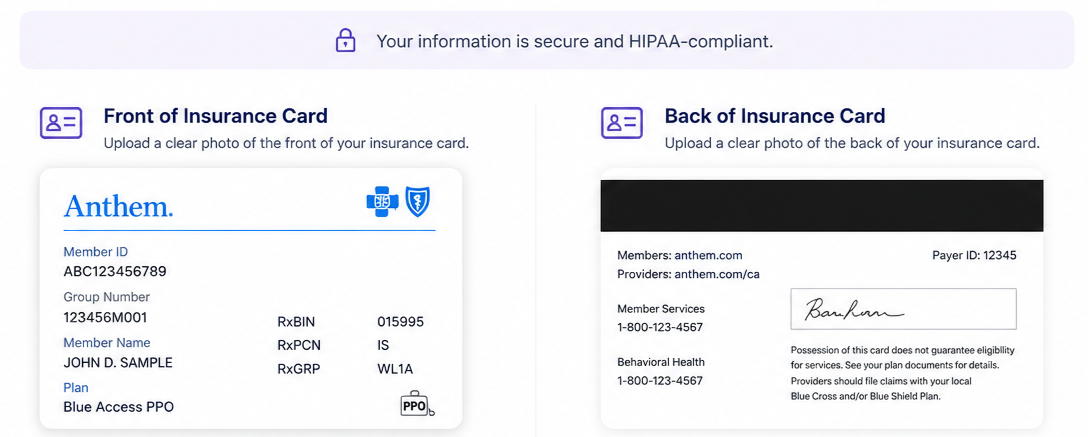This screenshot has height=437, width=1088.
Task: Click the Payer ID: 12345 text
Action: click(974, 255)
